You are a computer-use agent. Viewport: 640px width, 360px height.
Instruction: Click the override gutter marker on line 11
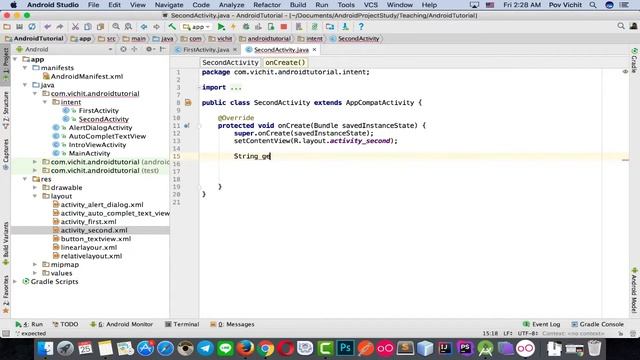[187, 126]
